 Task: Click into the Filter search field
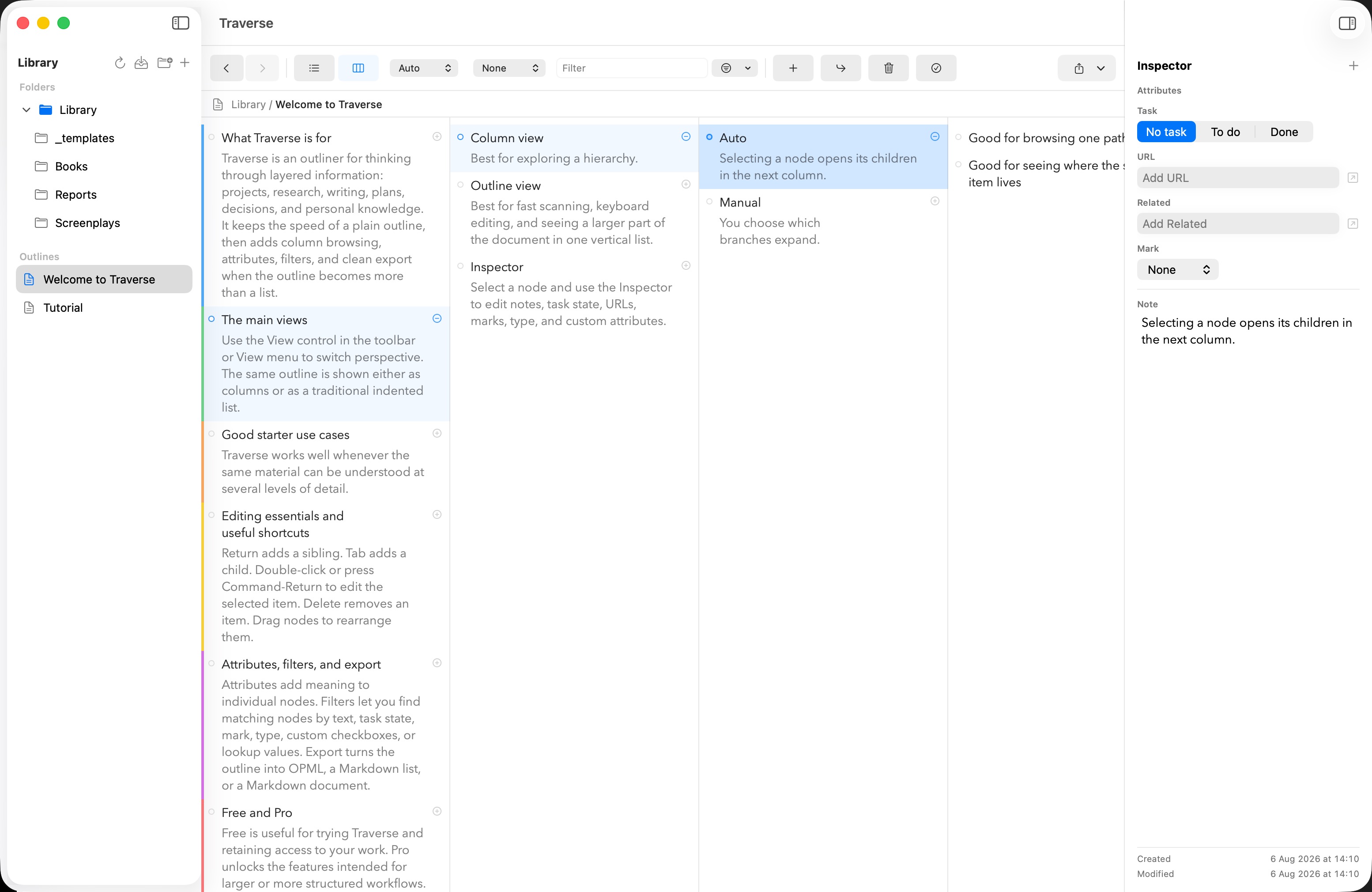coord(632,68)
